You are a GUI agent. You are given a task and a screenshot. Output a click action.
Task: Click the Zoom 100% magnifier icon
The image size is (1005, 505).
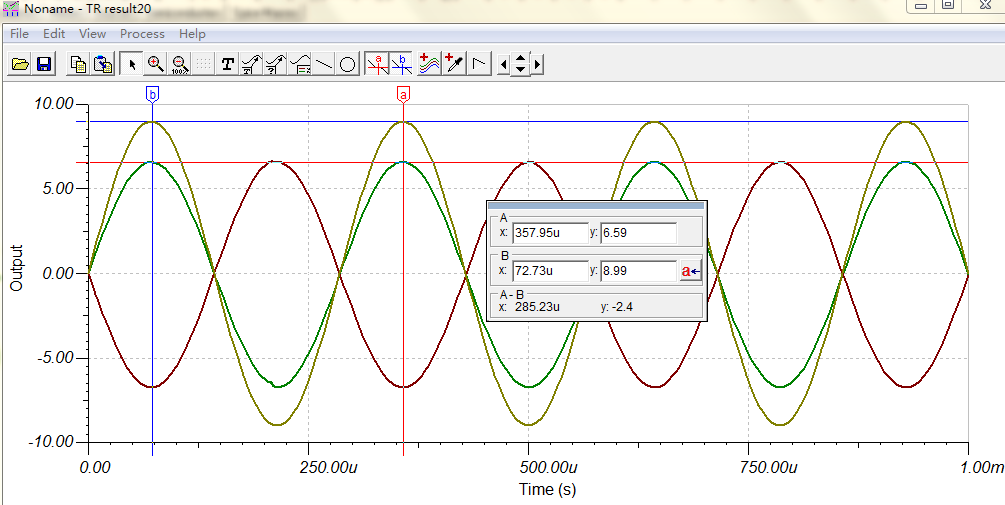click(180, 65)
